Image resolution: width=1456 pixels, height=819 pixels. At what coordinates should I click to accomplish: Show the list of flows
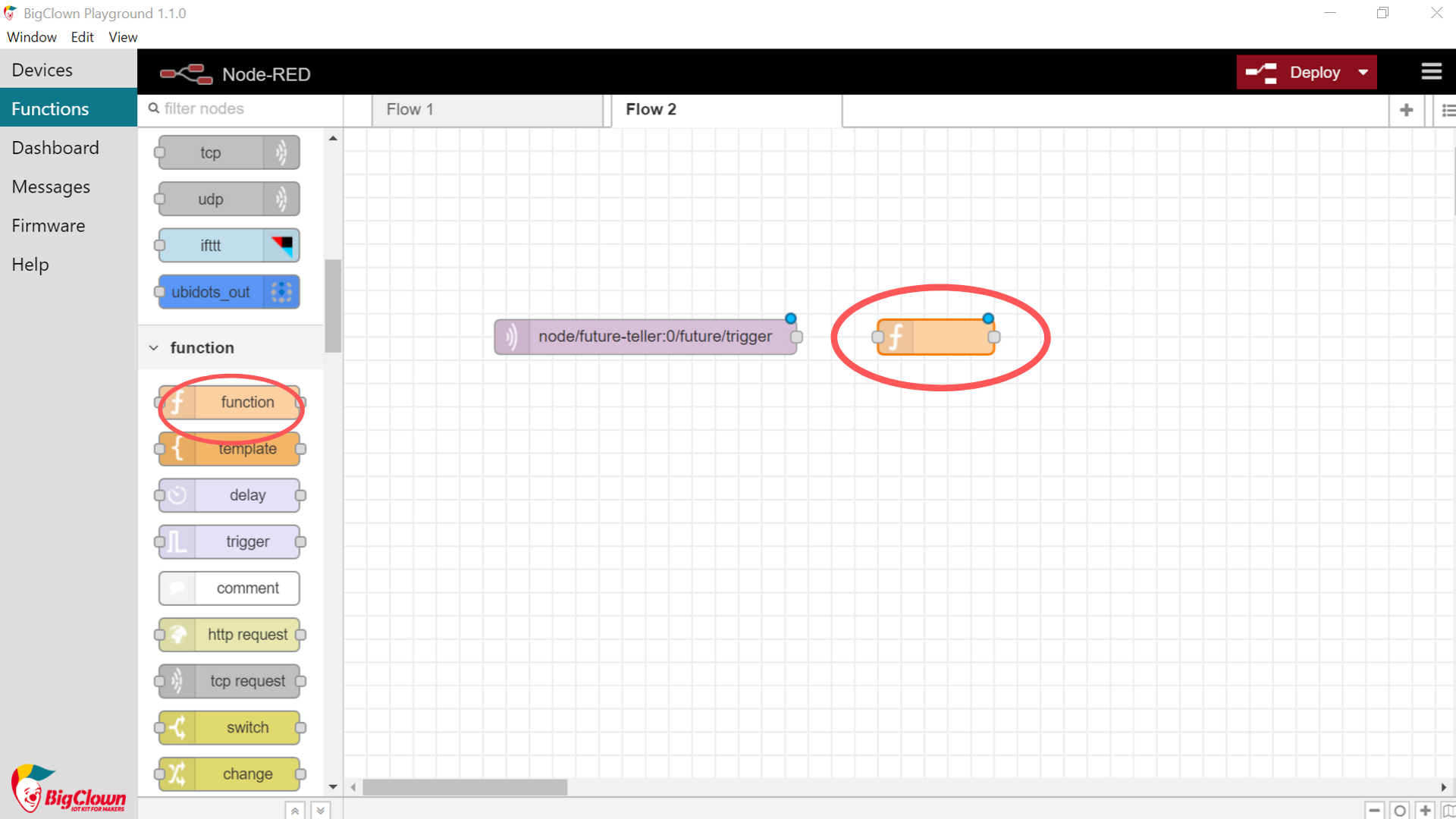pyautogui.click(x=1447, y=110)
